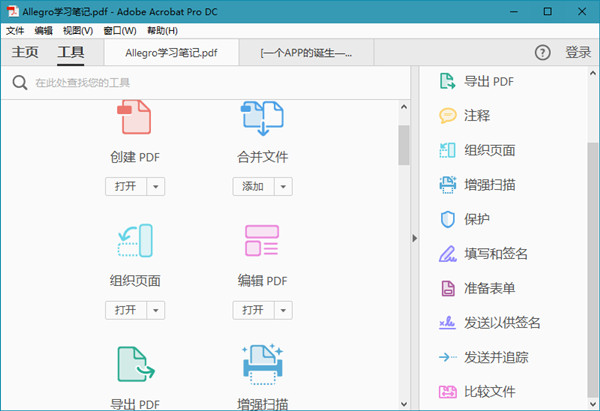Switch to the 主页 tab
Image resolution: width=600 pixels, height=411 pixels.
click(26, 52)
